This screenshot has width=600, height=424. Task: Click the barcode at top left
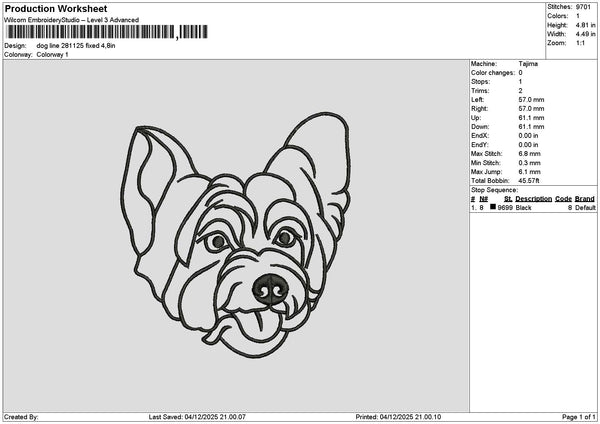coord(107,32)
